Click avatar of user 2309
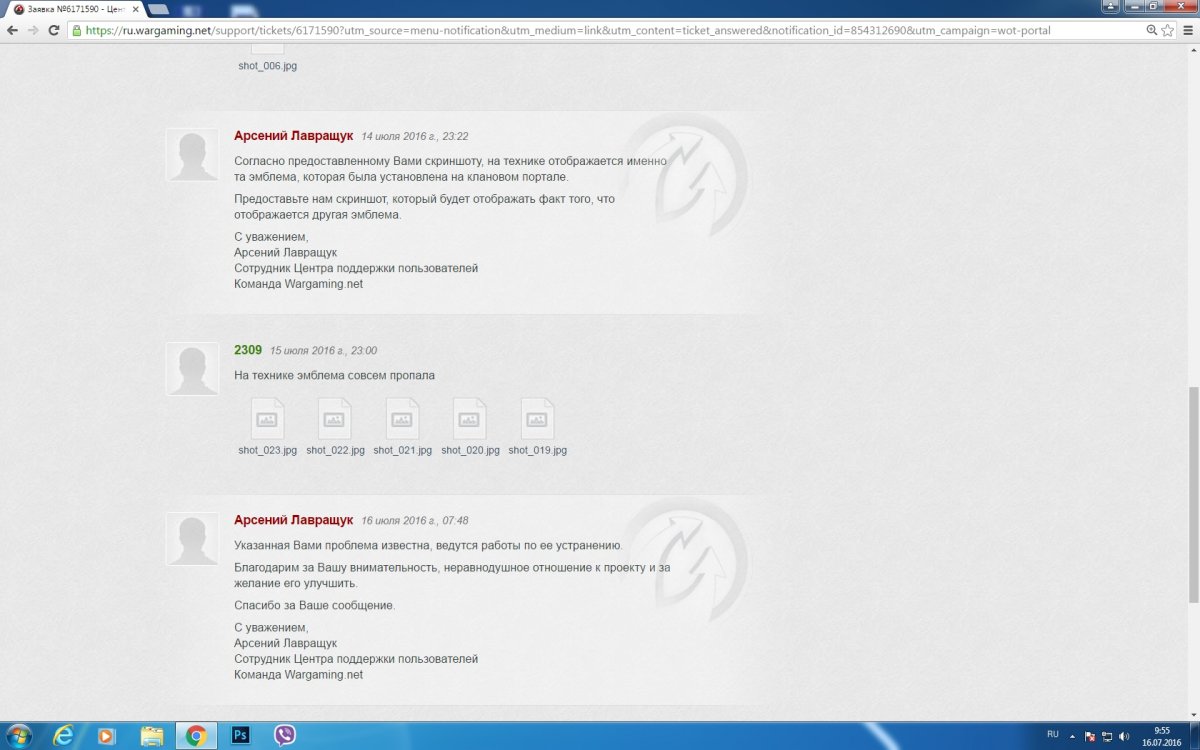Screen dimensions: 1200x750 coord(192,369)
